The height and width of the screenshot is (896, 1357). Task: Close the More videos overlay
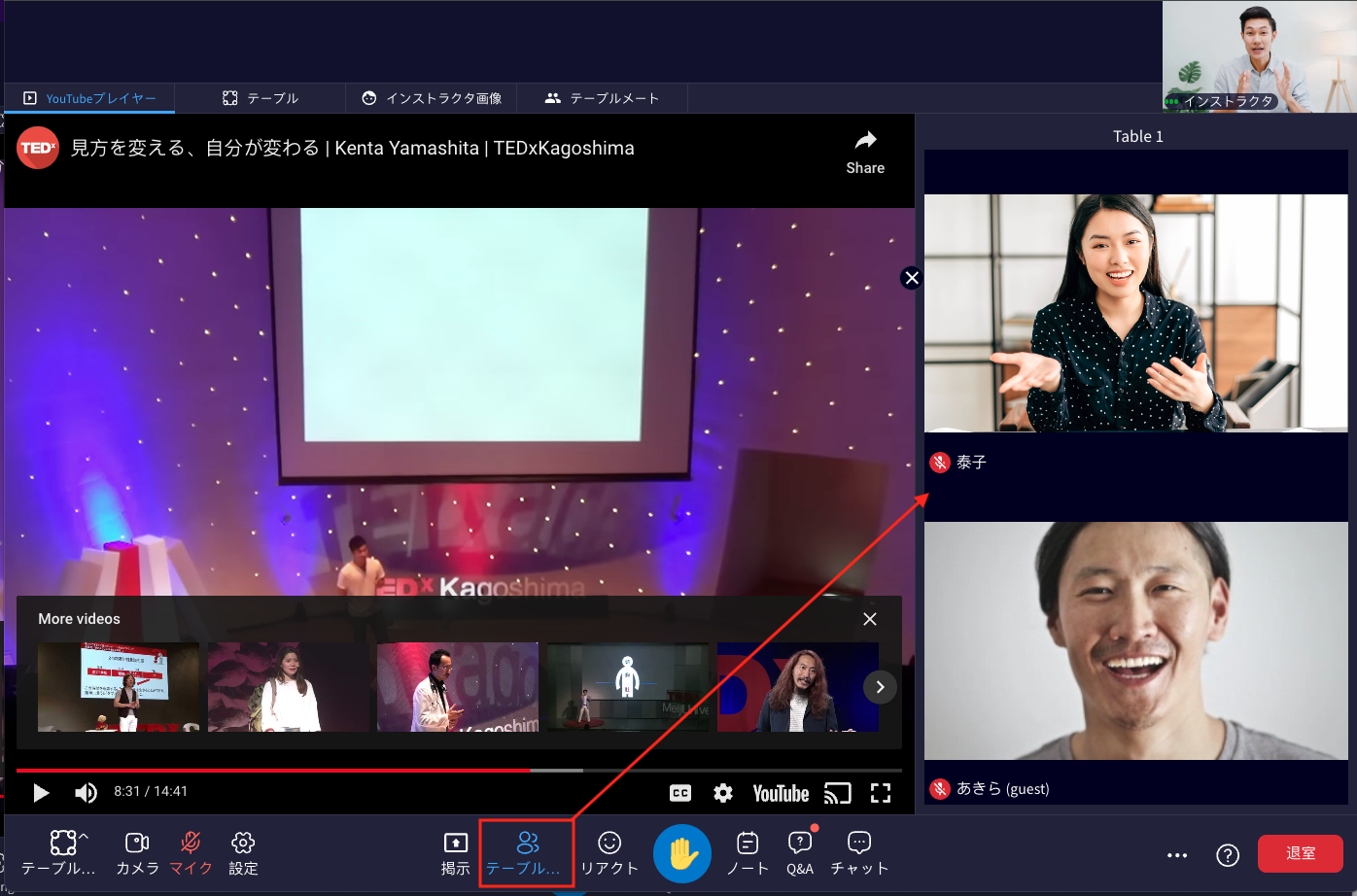870,619
